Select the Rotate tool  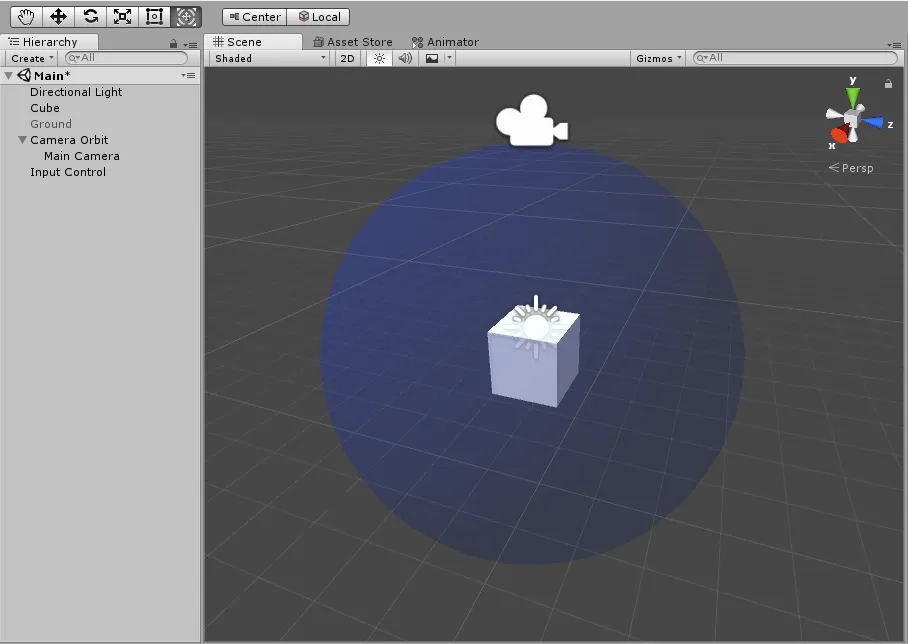90,17
